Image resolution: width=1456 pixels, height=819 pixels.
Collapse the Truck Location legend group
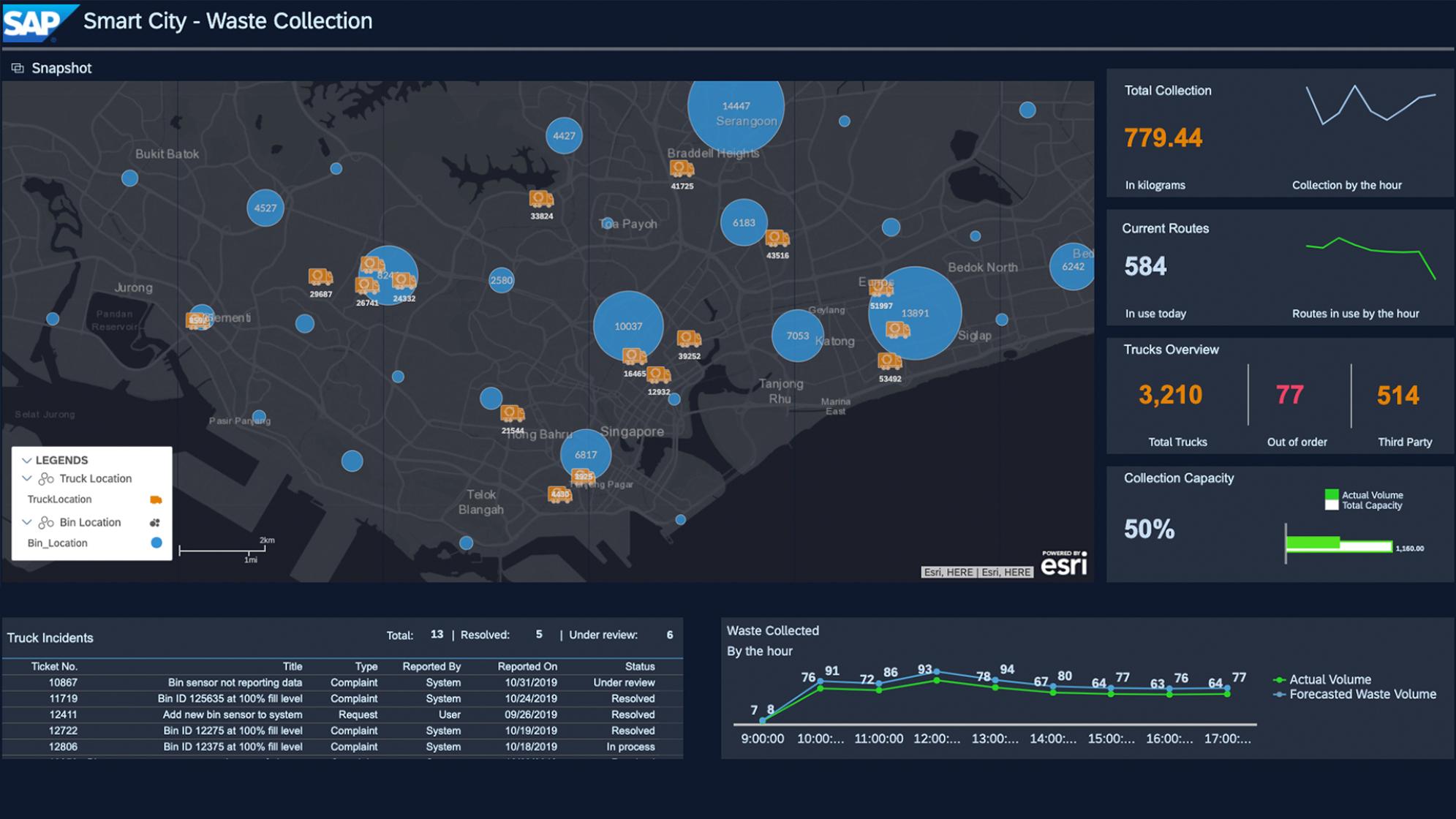26,479
